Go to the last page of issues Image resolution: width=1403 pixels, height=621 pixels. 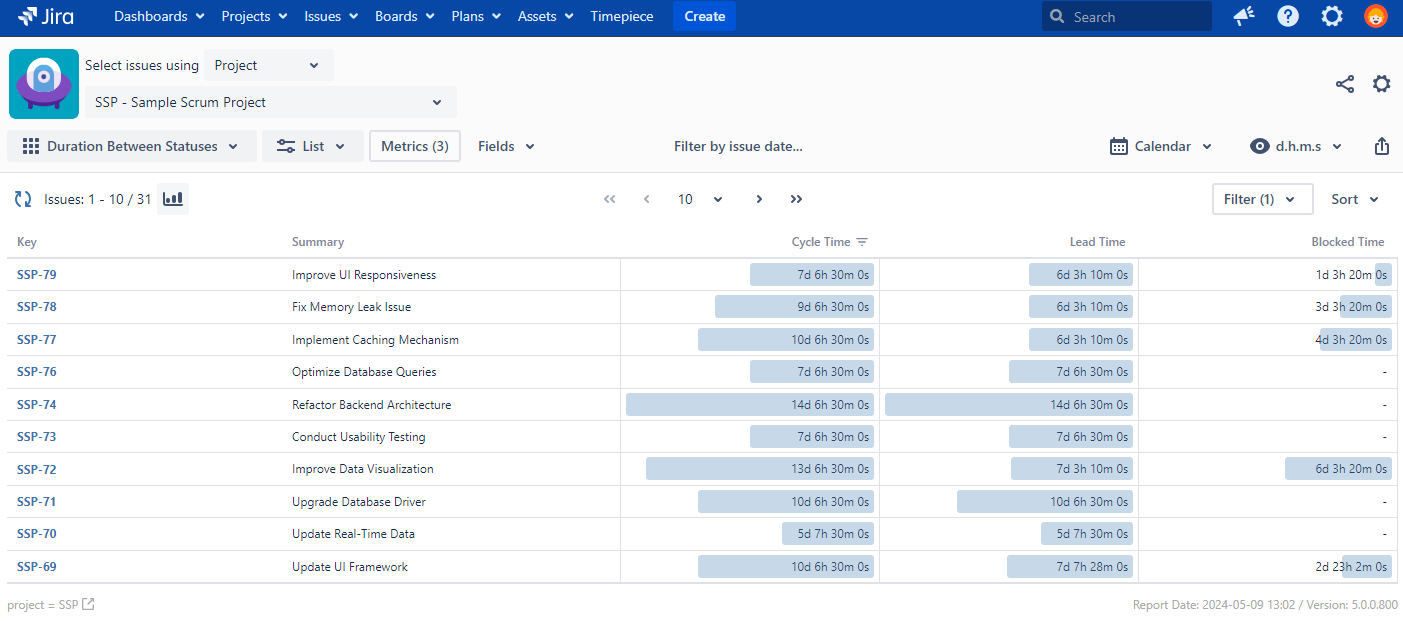[x=796, y=199]
